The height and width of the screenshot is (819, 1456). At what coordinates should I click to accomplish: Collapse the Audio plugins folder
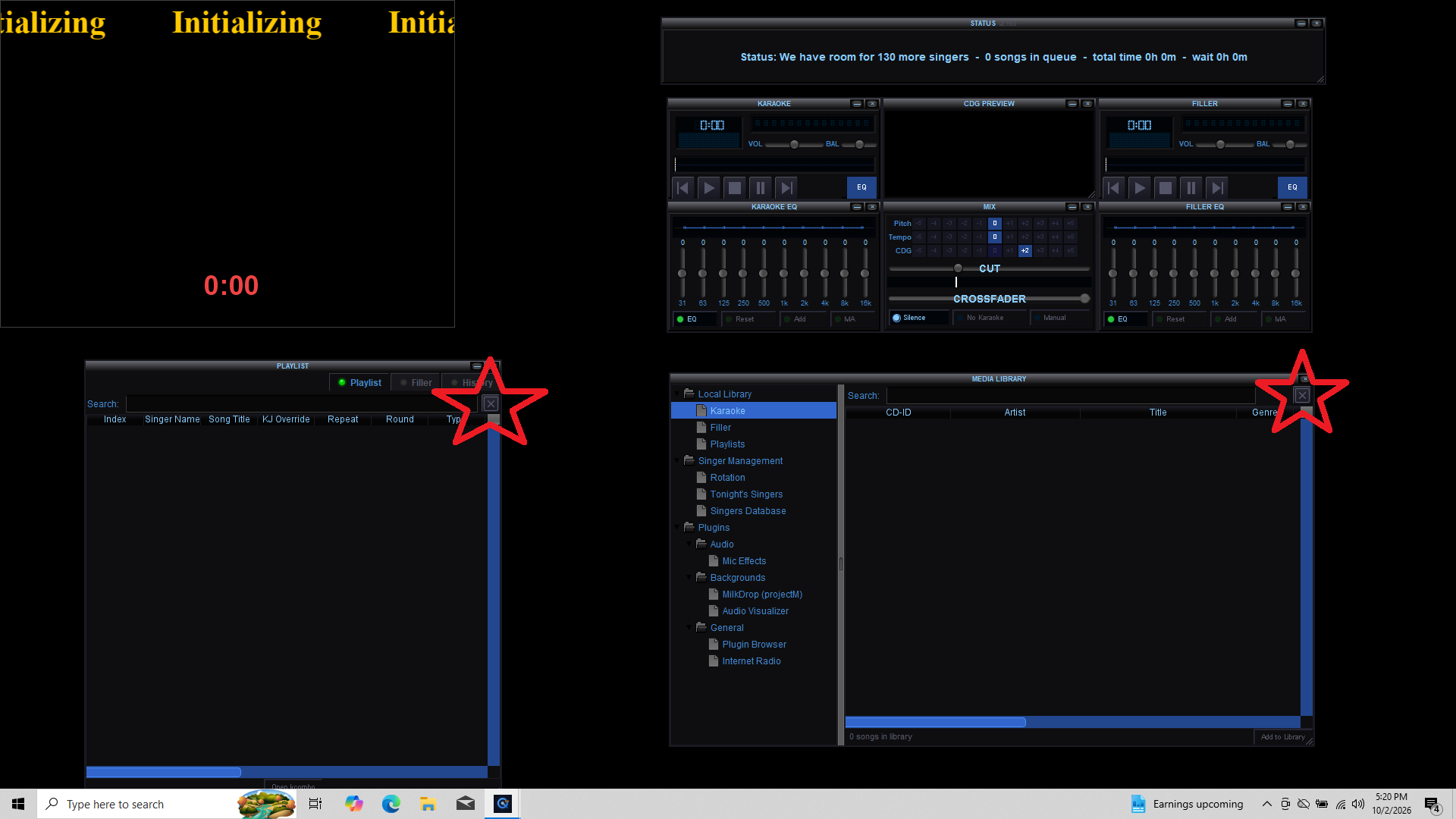pos(689,544)
